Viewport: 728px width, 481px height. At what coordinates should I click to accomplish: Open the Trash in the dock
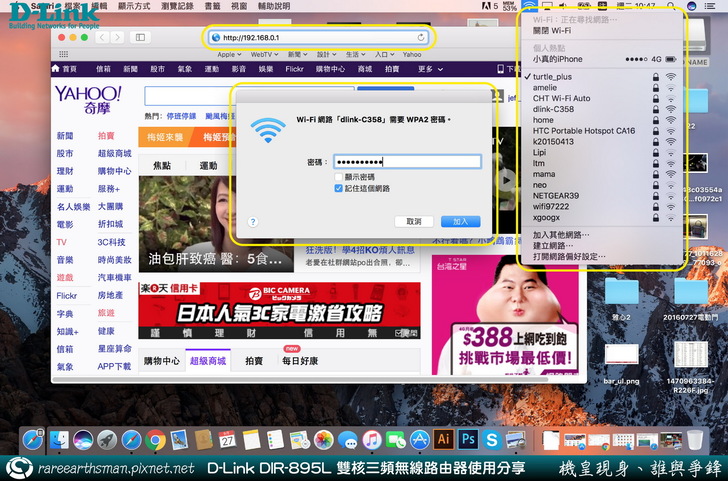[x=695, y=440]
